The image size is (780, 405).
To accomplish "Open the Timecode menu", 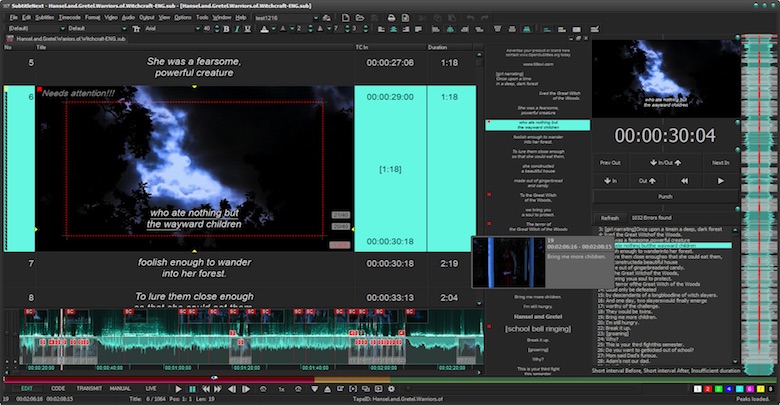I will click(x=71, y=17).
